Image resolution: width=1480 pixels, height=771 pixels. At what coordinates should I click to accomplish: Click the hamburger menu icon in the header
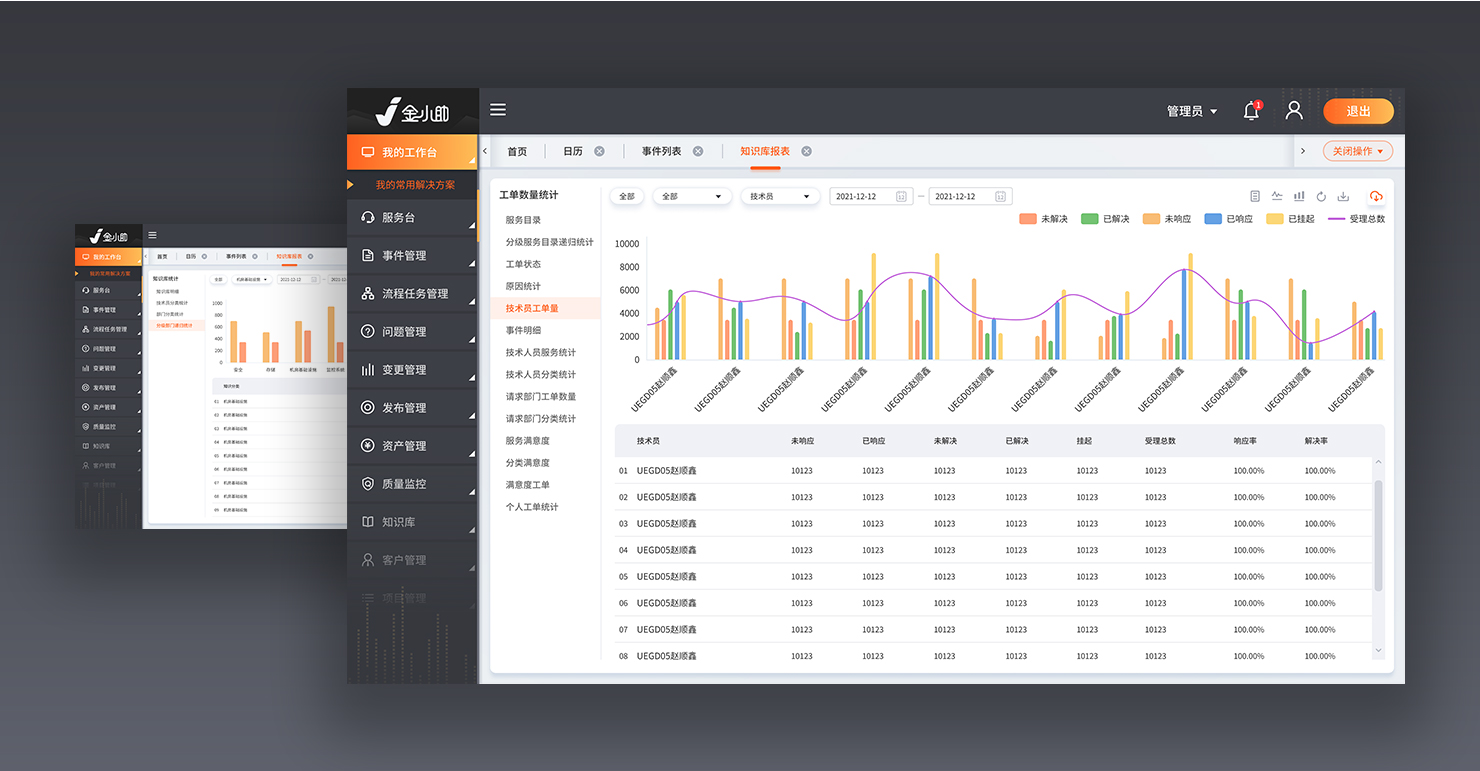click(x=497, y=110)
